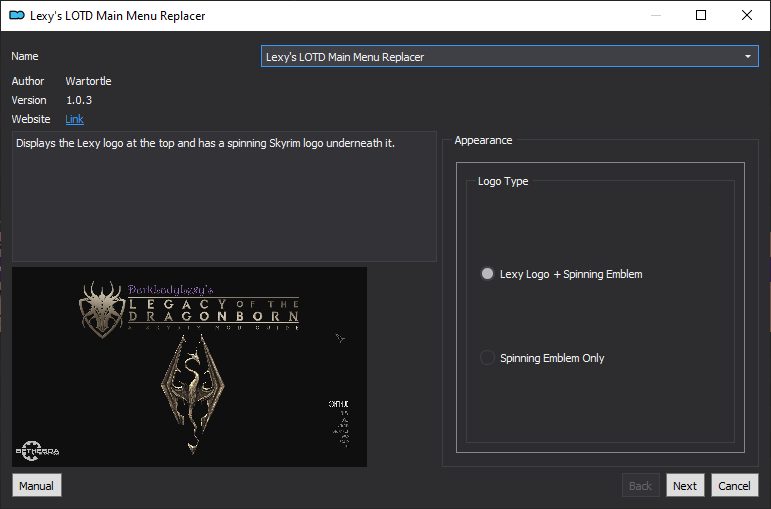Image resolution: width=771 pixels, height=509 pixels.
Task: Click the Appearance group label
Action: point(483,140)
